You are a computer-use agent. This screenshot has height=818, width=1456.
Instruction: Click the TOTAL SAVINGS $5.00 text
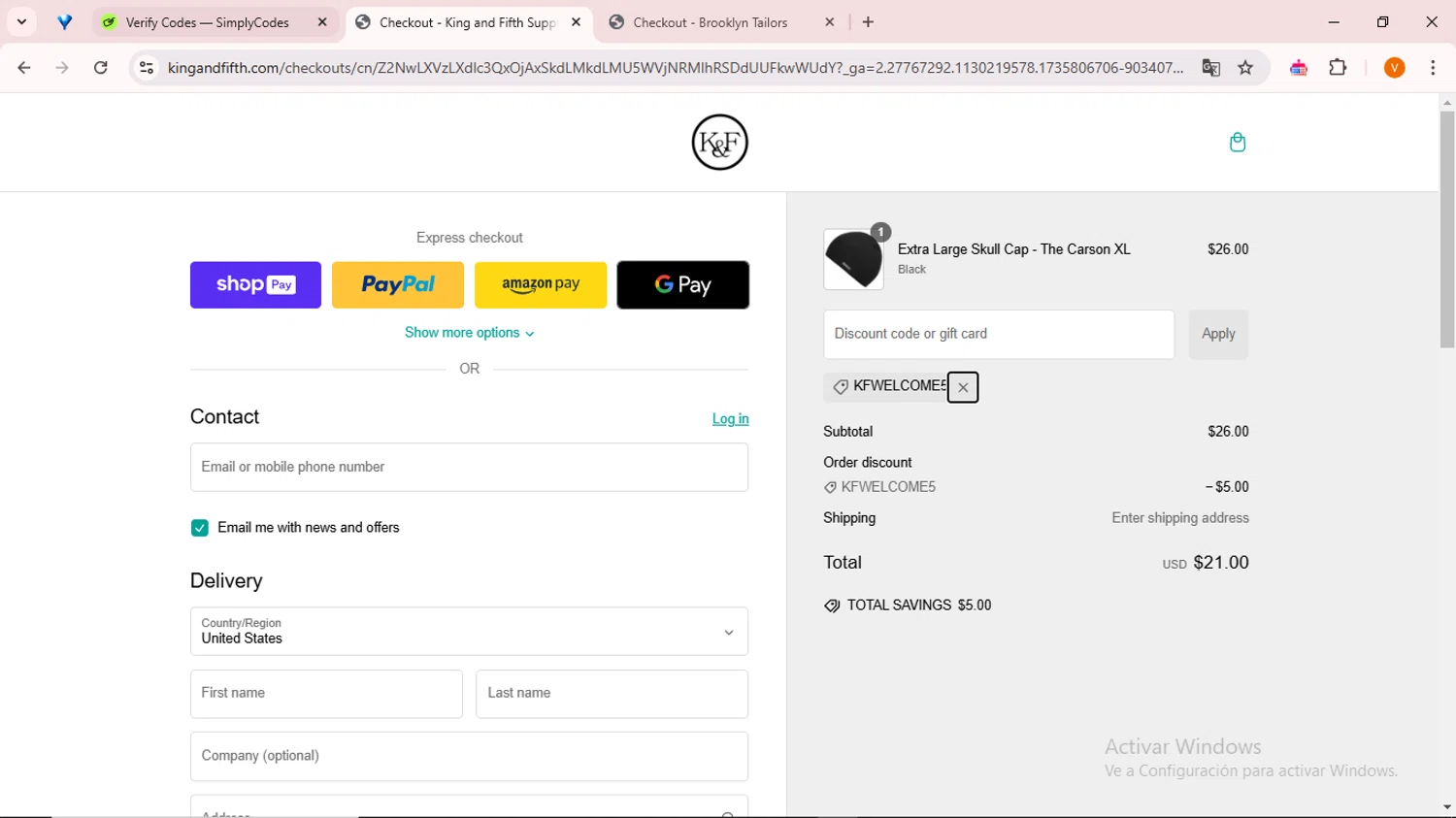click(919, 605)
